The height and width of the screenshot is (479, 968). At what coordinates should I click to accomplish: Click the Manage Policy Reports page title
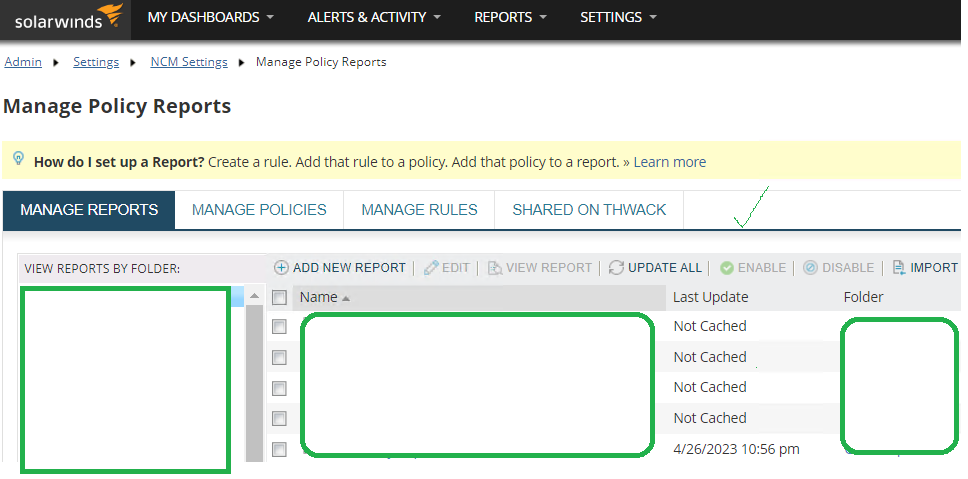pos(117,106)
